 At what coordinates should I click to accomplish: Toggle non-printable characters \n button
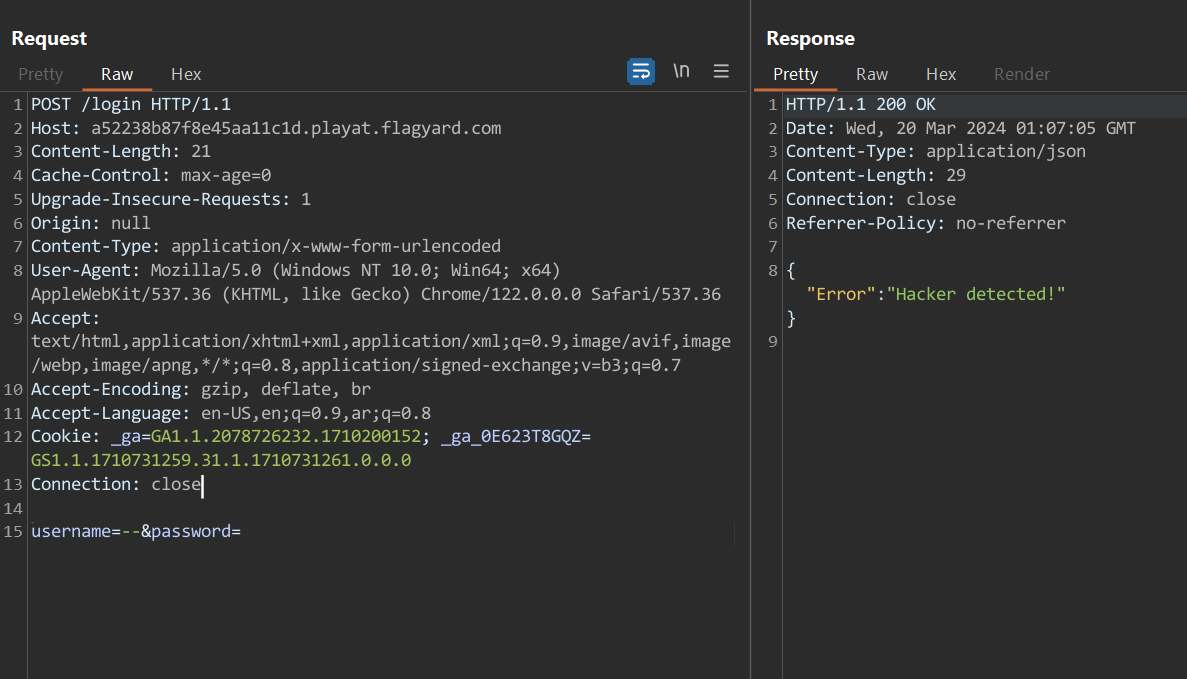(681, 71)
